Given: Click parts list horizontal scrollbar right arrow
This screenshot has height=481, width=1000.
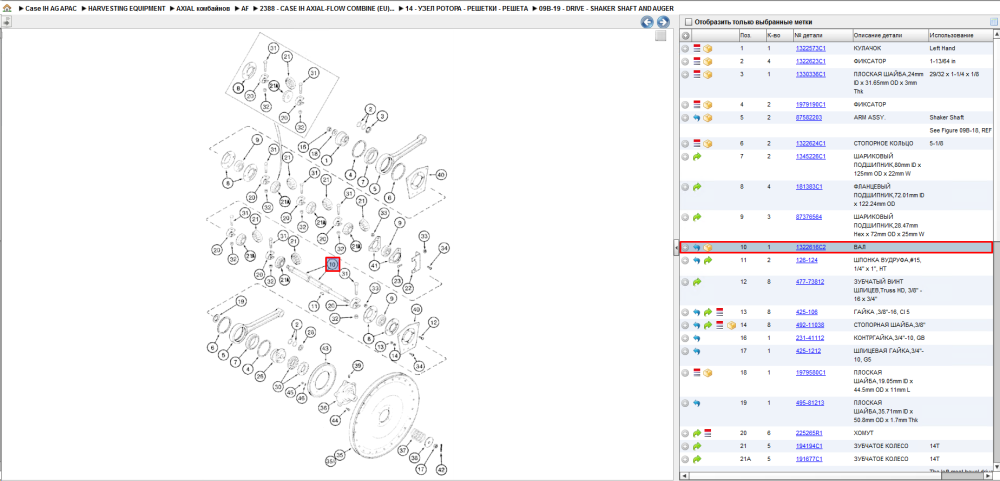Looking at the screenshot, I should tap(989, 476).
